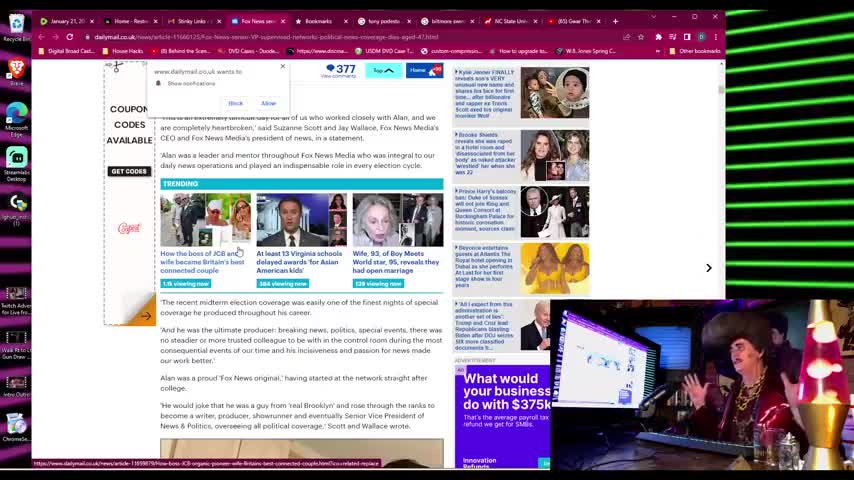
Task: Open the Boy Meets World star headline link
Action: tap(396, 262)
